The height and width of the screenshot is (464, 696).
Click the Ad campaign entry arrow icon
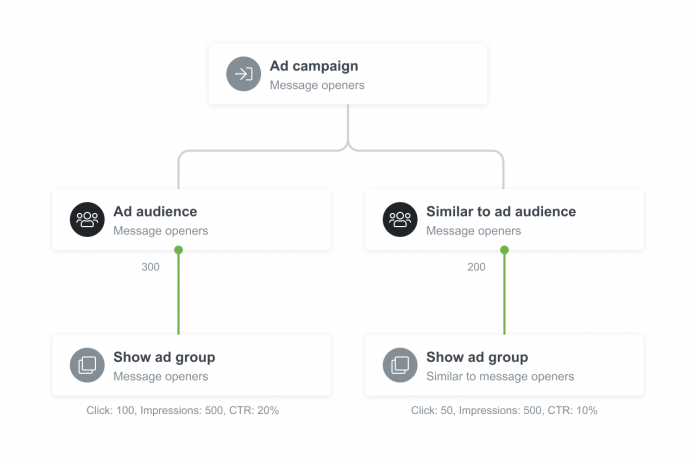pyautogui.click(x=243, y=74)
